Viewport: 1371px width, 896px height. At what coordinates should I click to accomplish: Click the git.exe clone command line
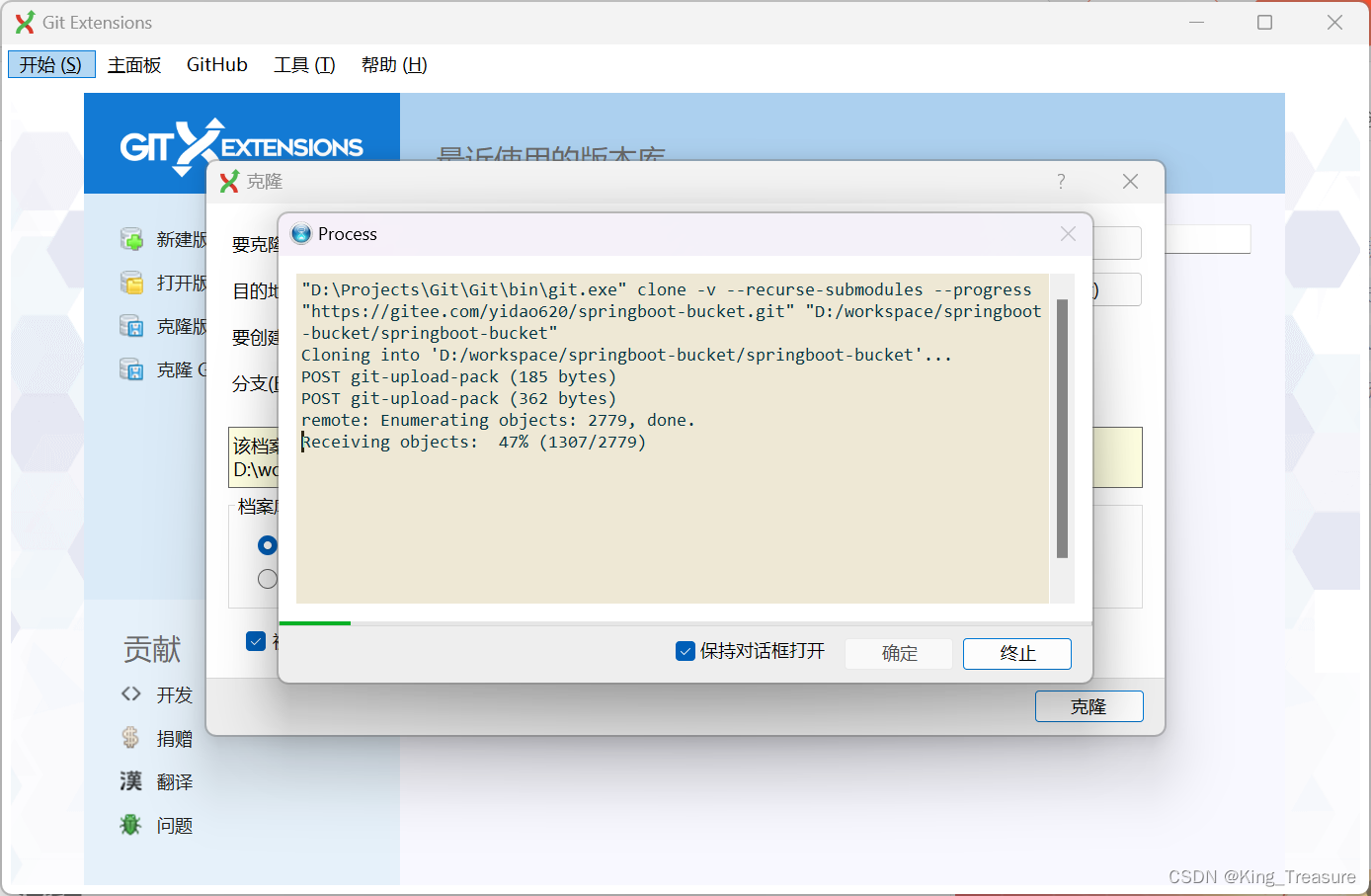pos(667,290)
